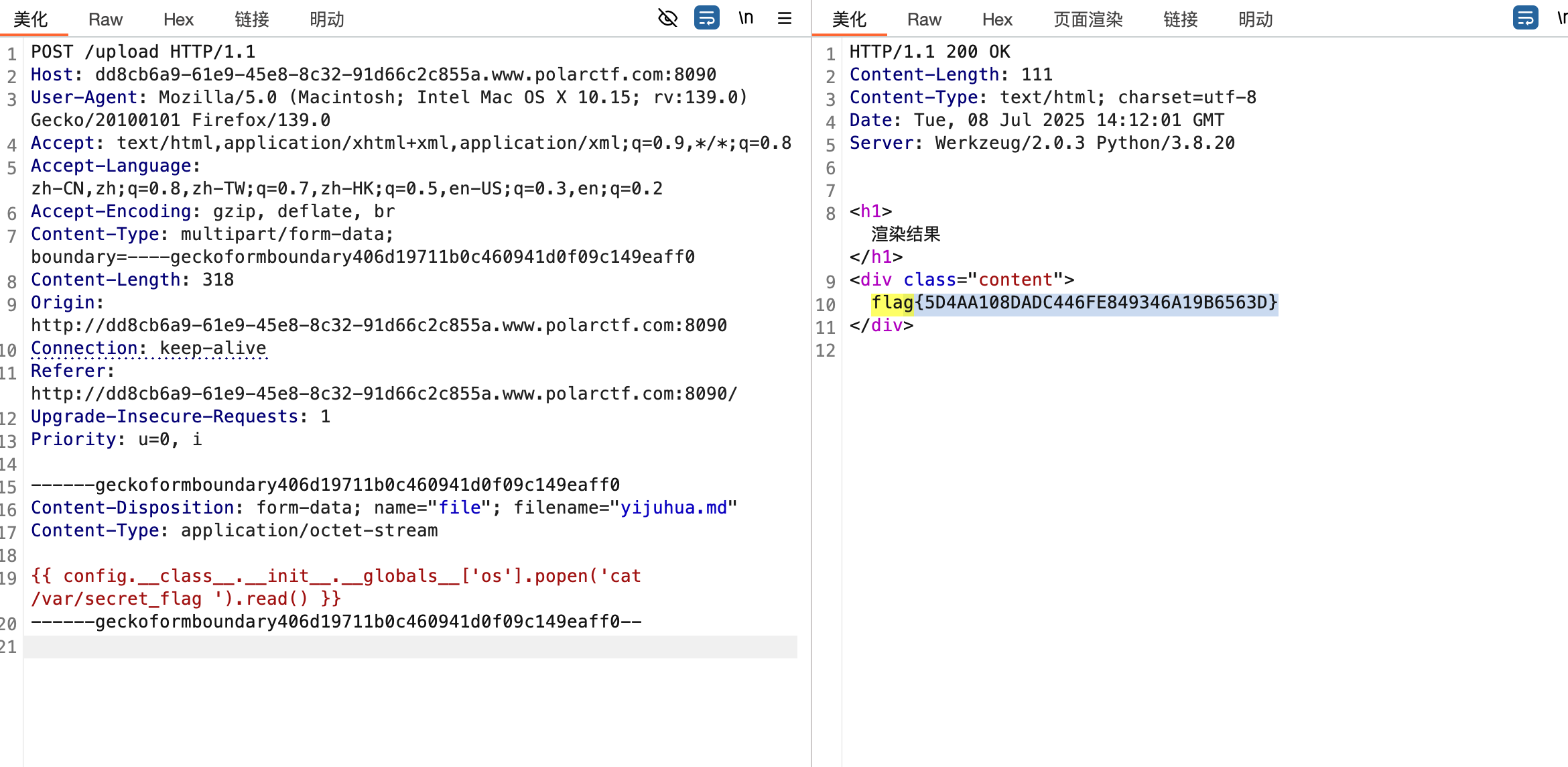Open the request pane hamburger menu
1568x767 pixels.
pos(785,18)
